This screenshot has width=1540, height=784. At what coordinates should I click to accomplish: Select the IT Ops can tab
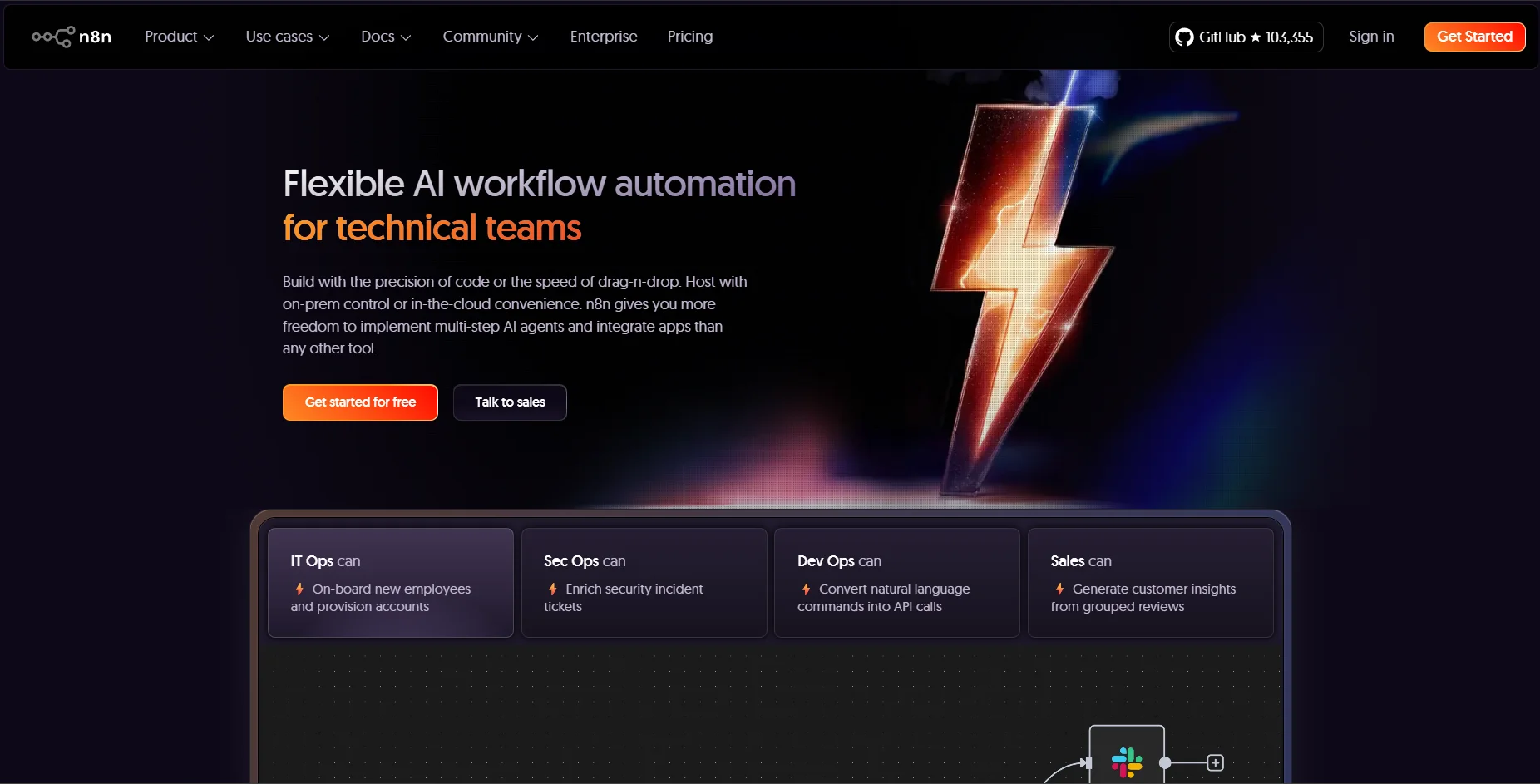pos(391,583)
